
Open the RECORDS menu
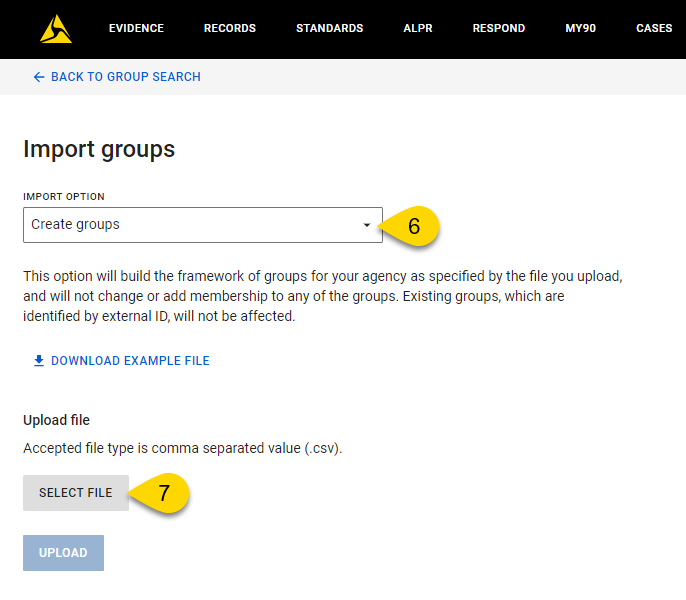coord(230,28)
